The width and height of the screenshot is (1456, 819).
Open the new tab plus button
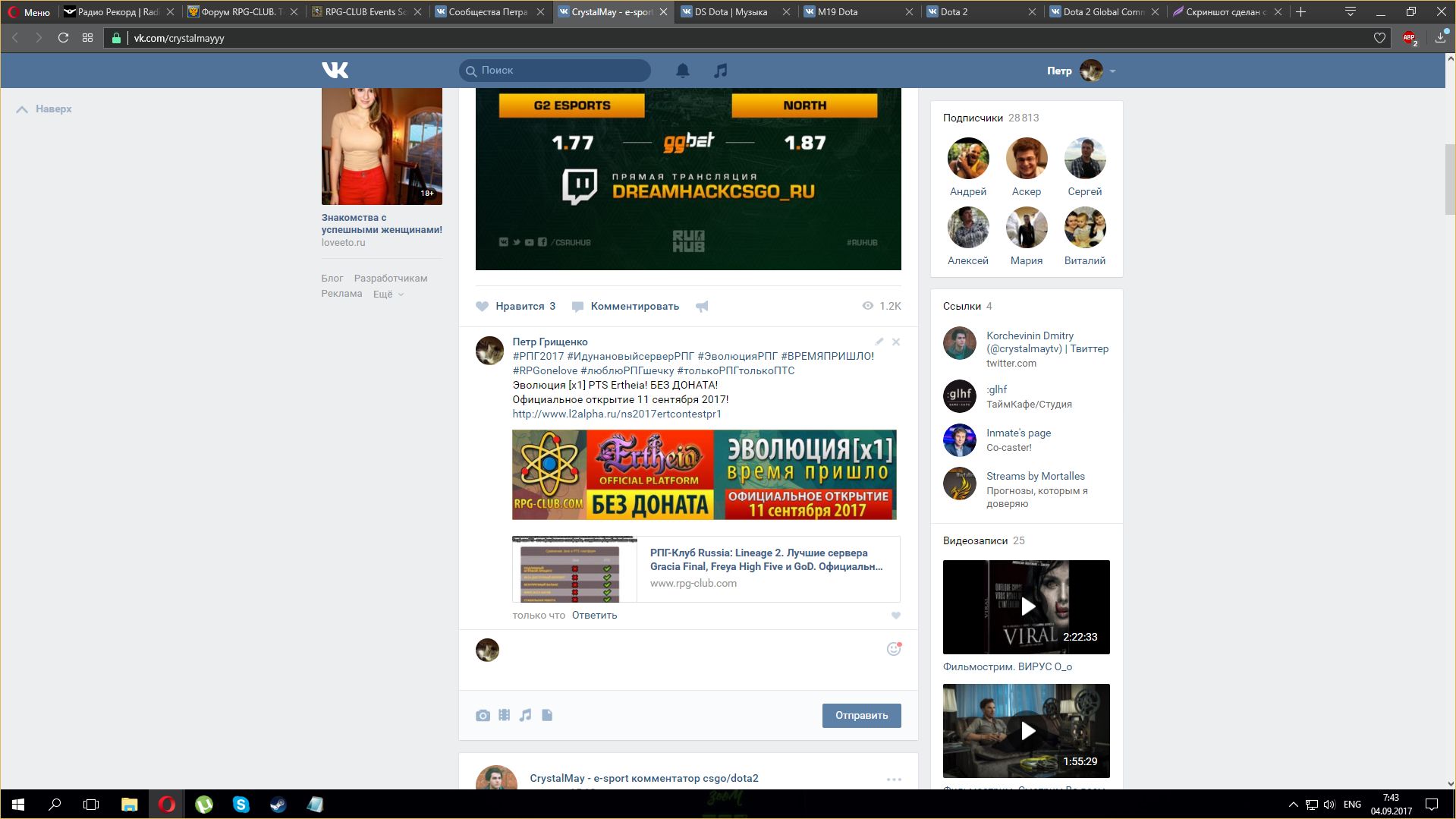pyautogui.click(x=1300, y=11)
